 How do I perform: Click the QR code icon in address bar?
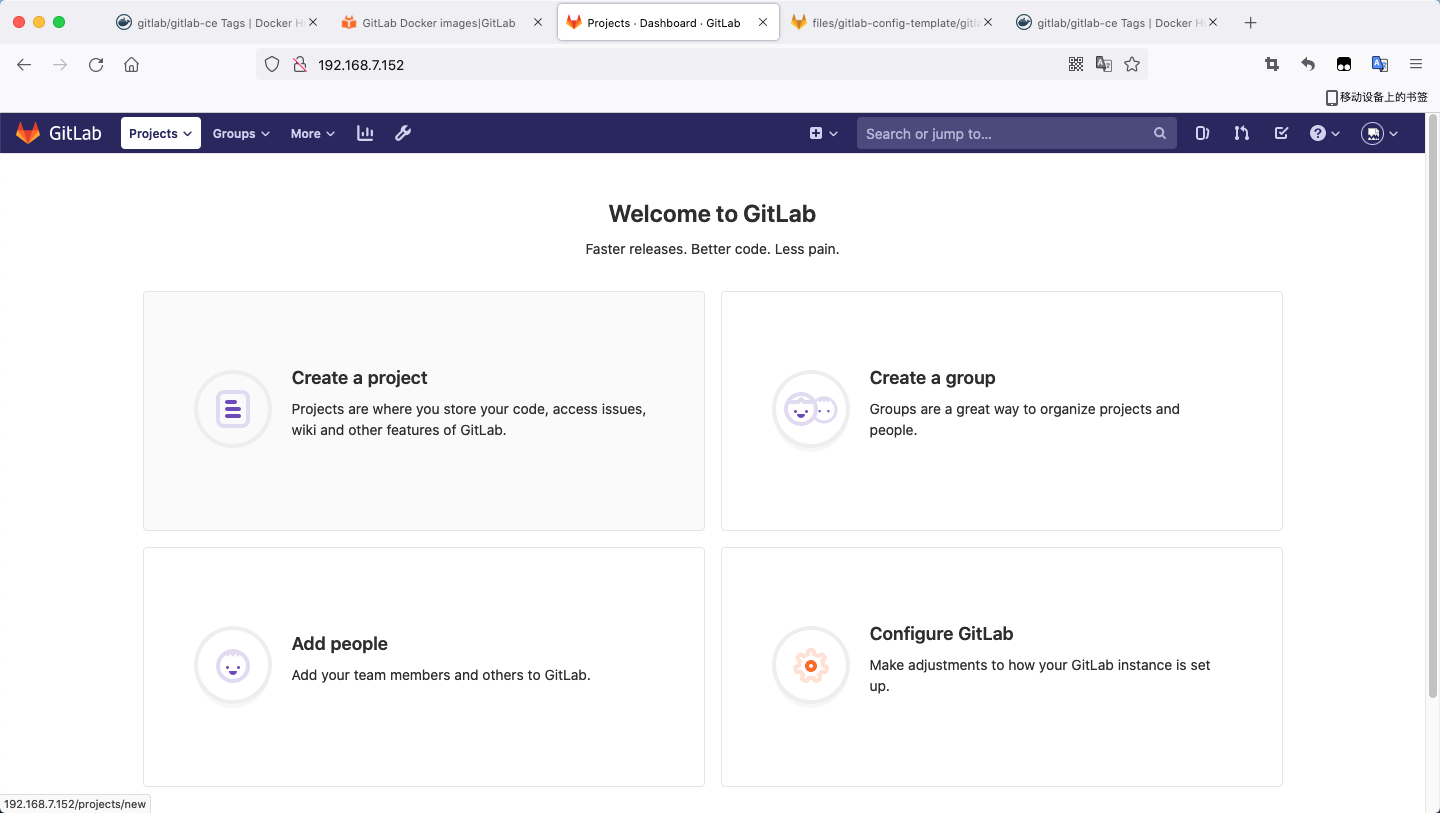tap(1076, 64)
